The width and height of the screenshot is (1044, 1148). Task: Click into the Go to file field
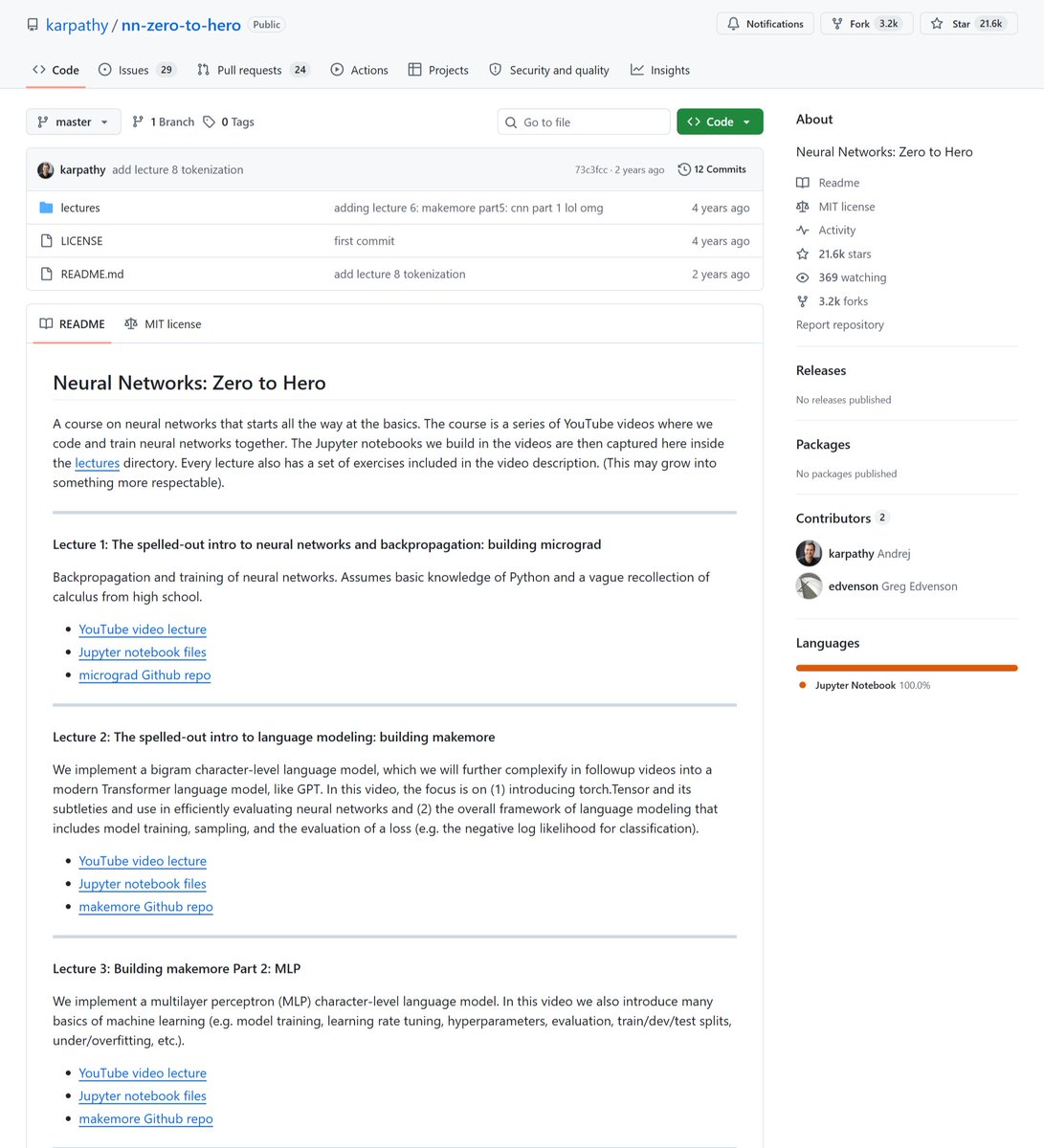[584, 122]
